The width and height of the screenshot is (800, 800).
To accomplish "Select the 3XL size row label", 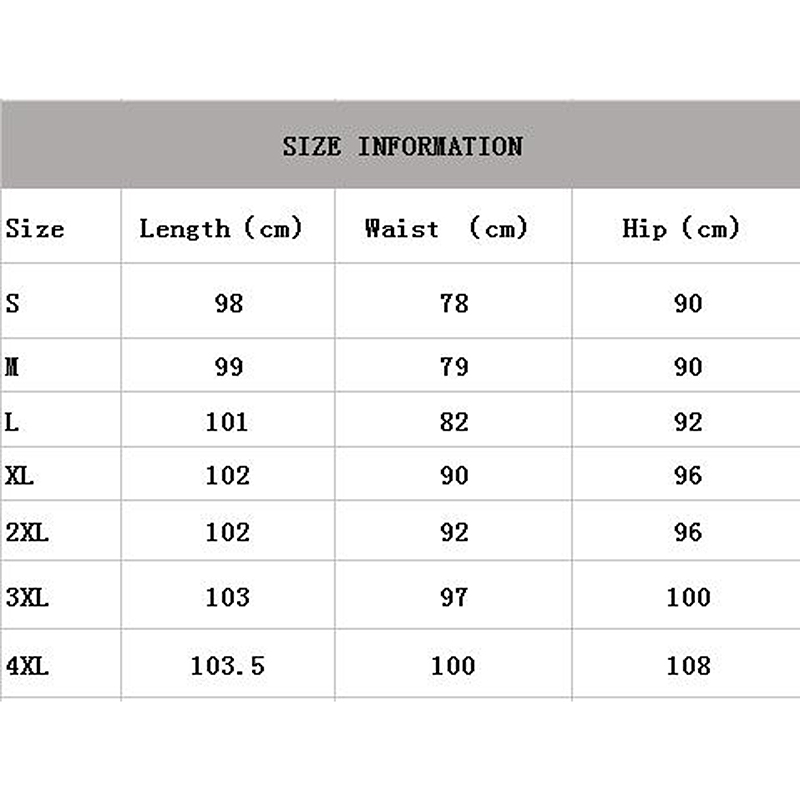I will pyautogui.click(x=27, y=597).
